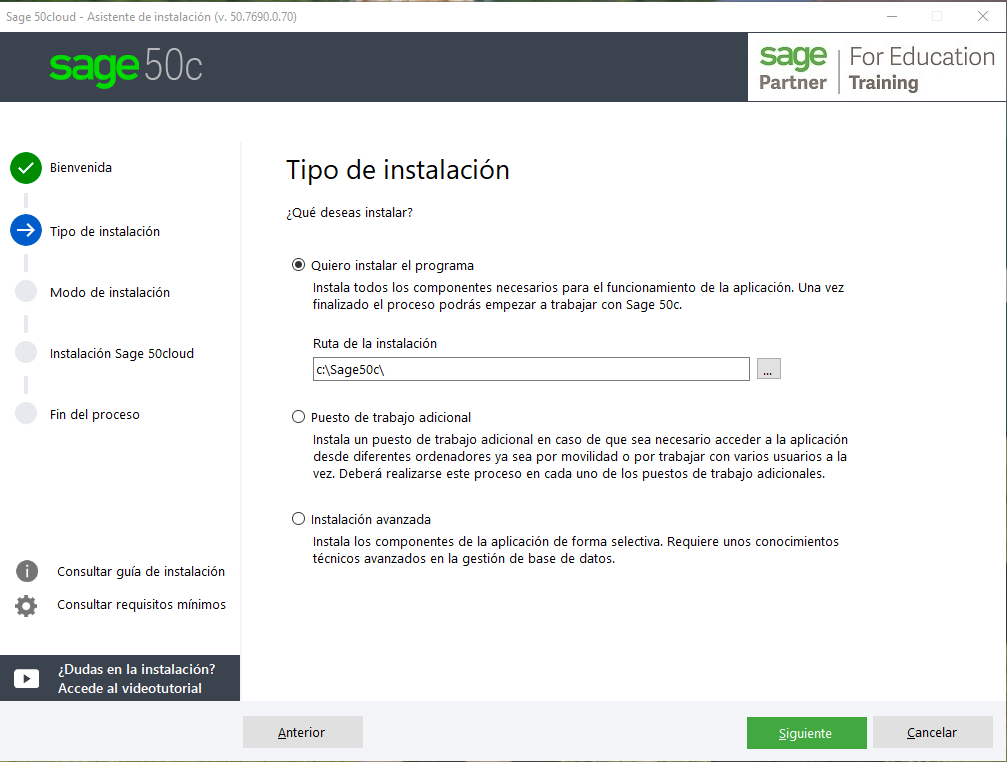Open Consultar guía de instalación link

click(141, 571)
